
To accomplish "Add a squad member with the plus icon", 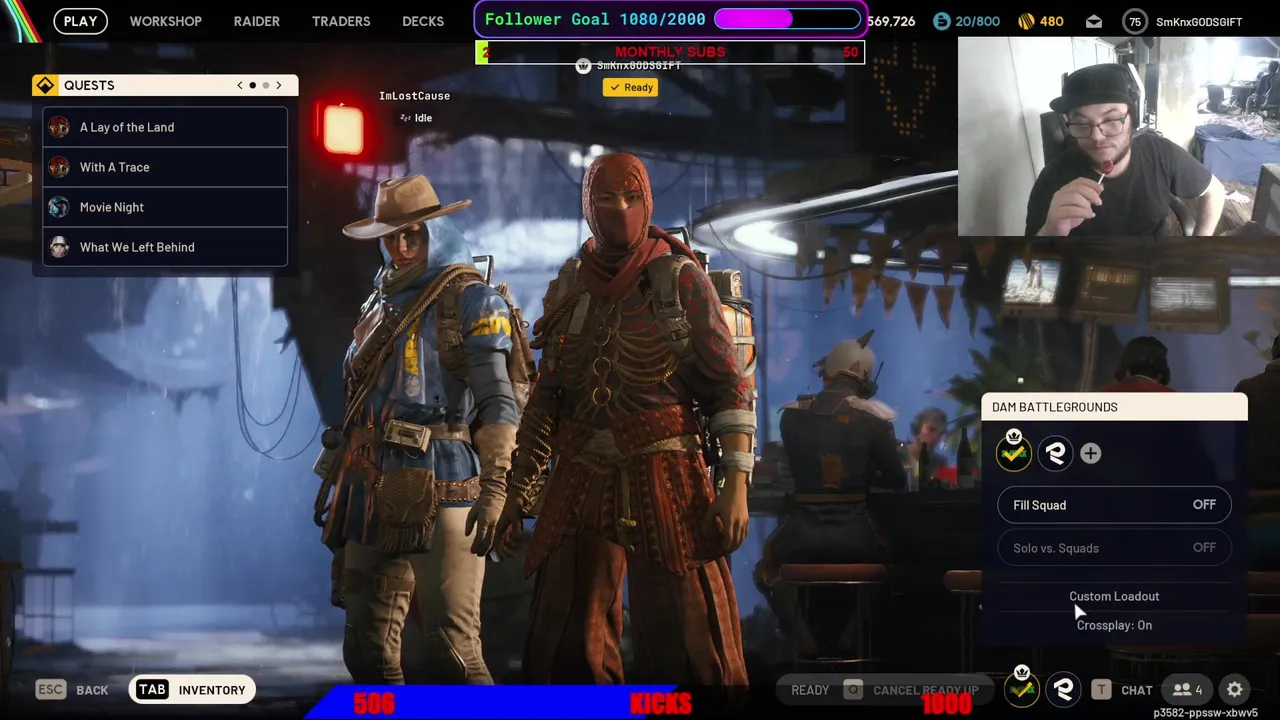I will [1090, 454].
